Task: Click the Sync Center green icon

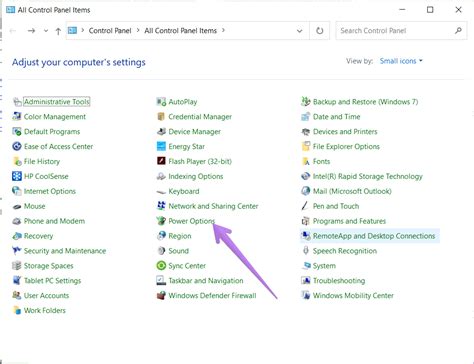Action: pos(161,266)
